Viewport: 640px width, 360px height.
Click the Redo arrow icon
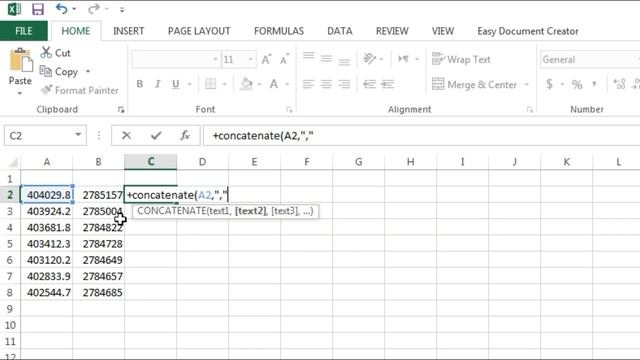(x=93, y=9)
